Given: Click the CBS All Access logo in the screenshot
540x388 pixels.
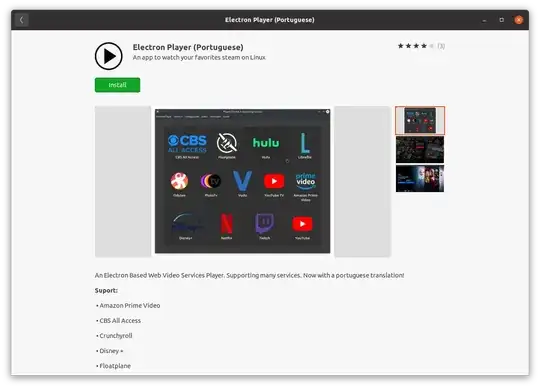Looking at the screenshot, I should coord(187,144).
